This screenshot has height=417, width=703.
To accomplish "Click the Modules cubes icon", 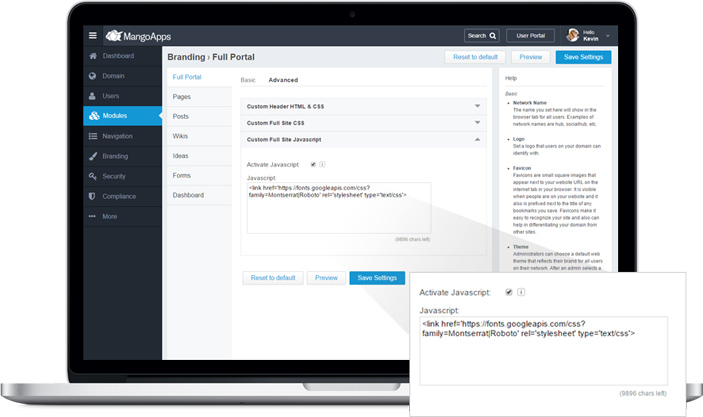I will [x=94, y=116].
